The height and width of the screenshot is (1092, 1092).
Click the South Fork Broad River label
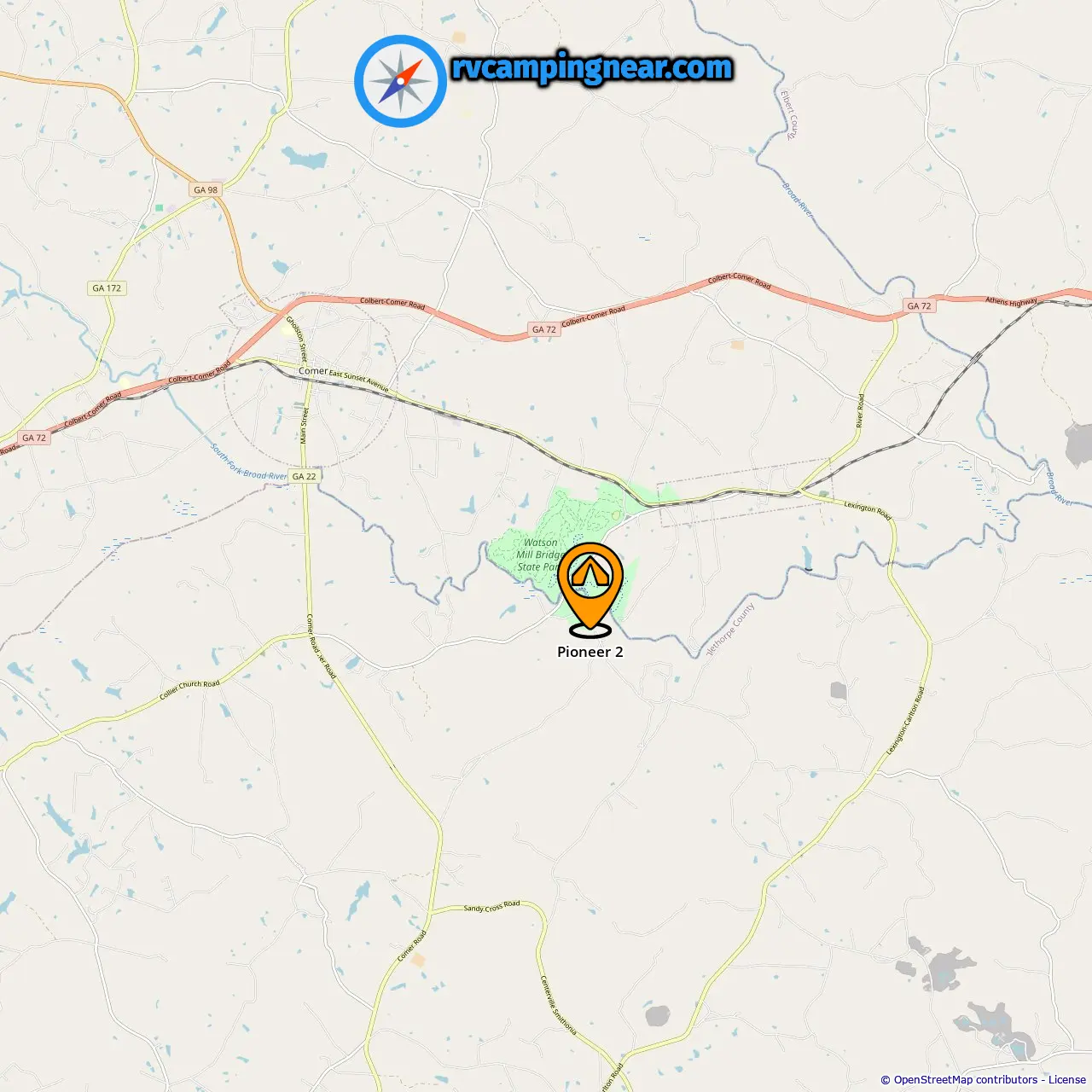pyautogui.click(x=249, y=462)
